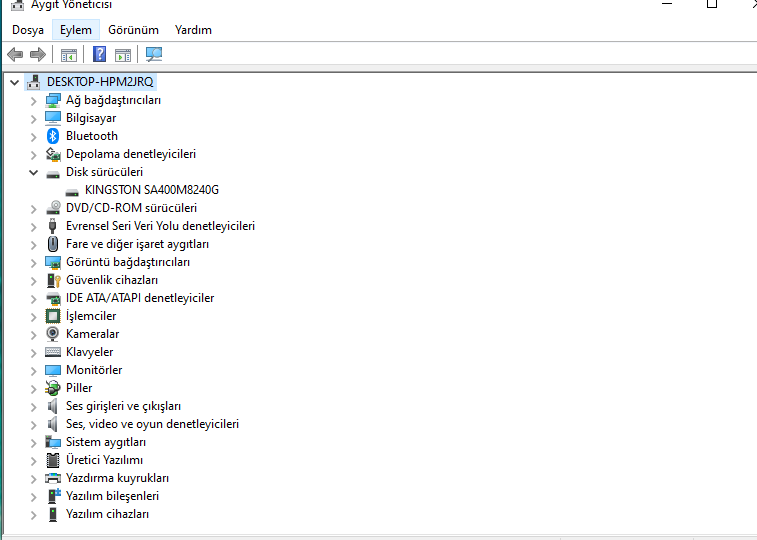This screenshot has width=757, height=540.
Task: Collapse the Disk sürücüleri category
Action: pyautogui.click(x=34, y=172)
